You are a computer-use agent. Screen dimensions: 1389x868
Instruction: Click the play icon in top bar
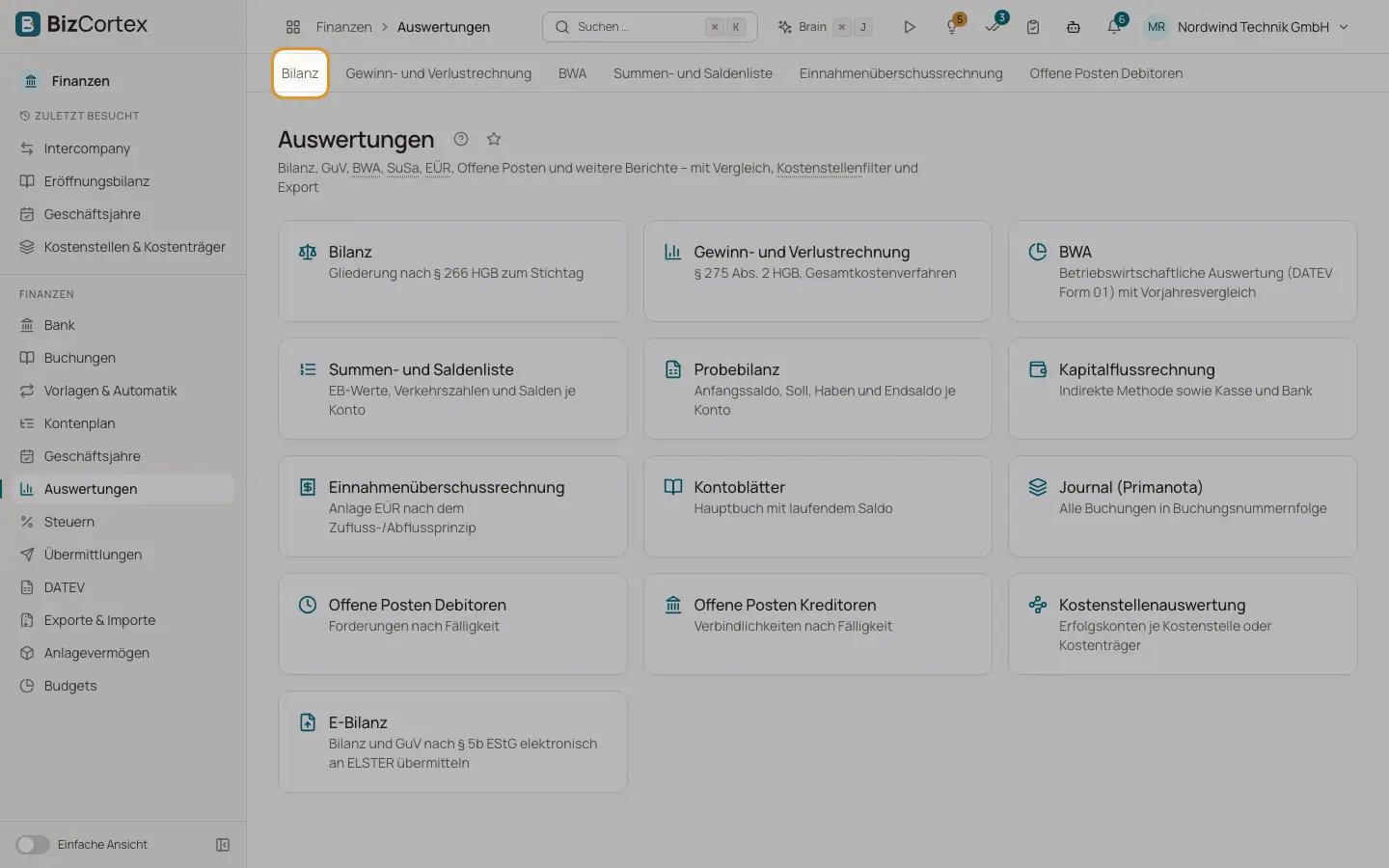909,27
